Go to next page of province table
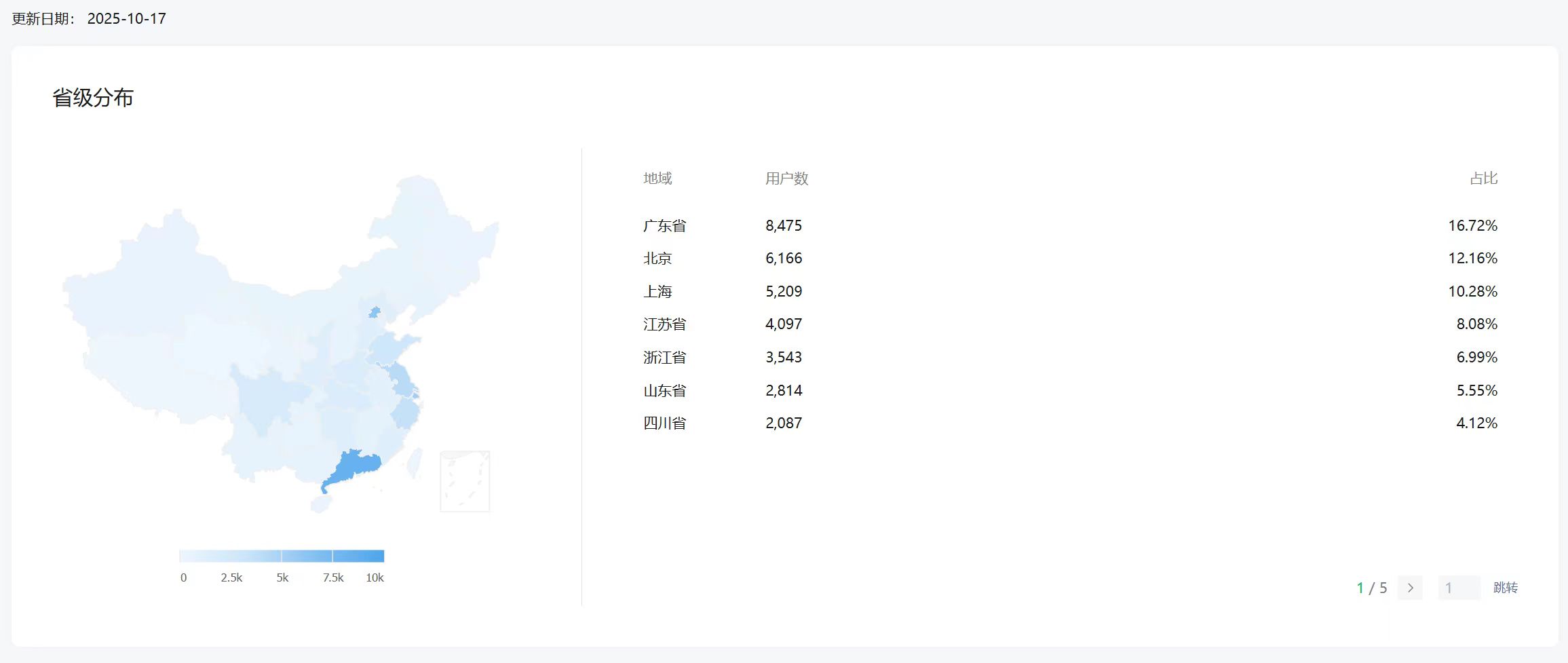1568x663 pixels. coord(1410,588)
